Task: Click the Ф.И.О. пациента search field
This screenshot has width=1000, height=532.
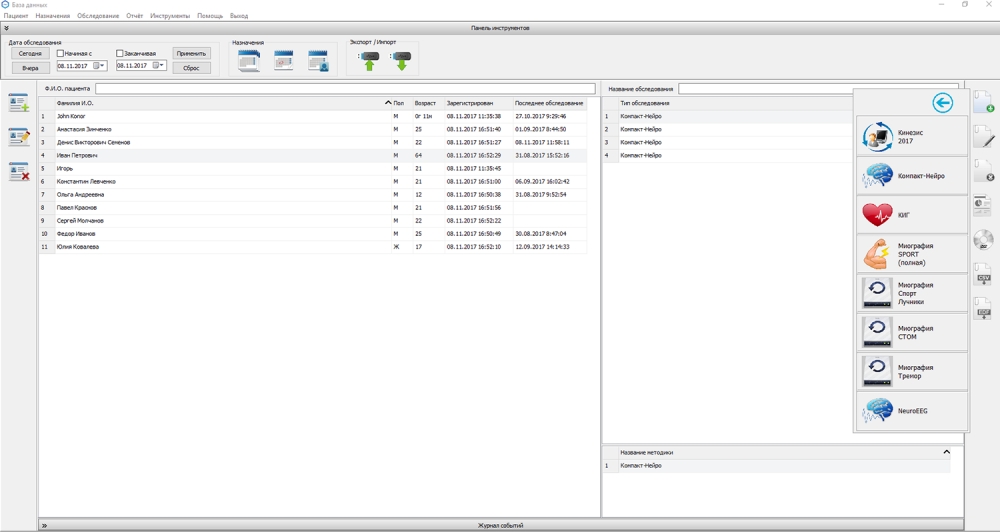Action: click(345, 89)
